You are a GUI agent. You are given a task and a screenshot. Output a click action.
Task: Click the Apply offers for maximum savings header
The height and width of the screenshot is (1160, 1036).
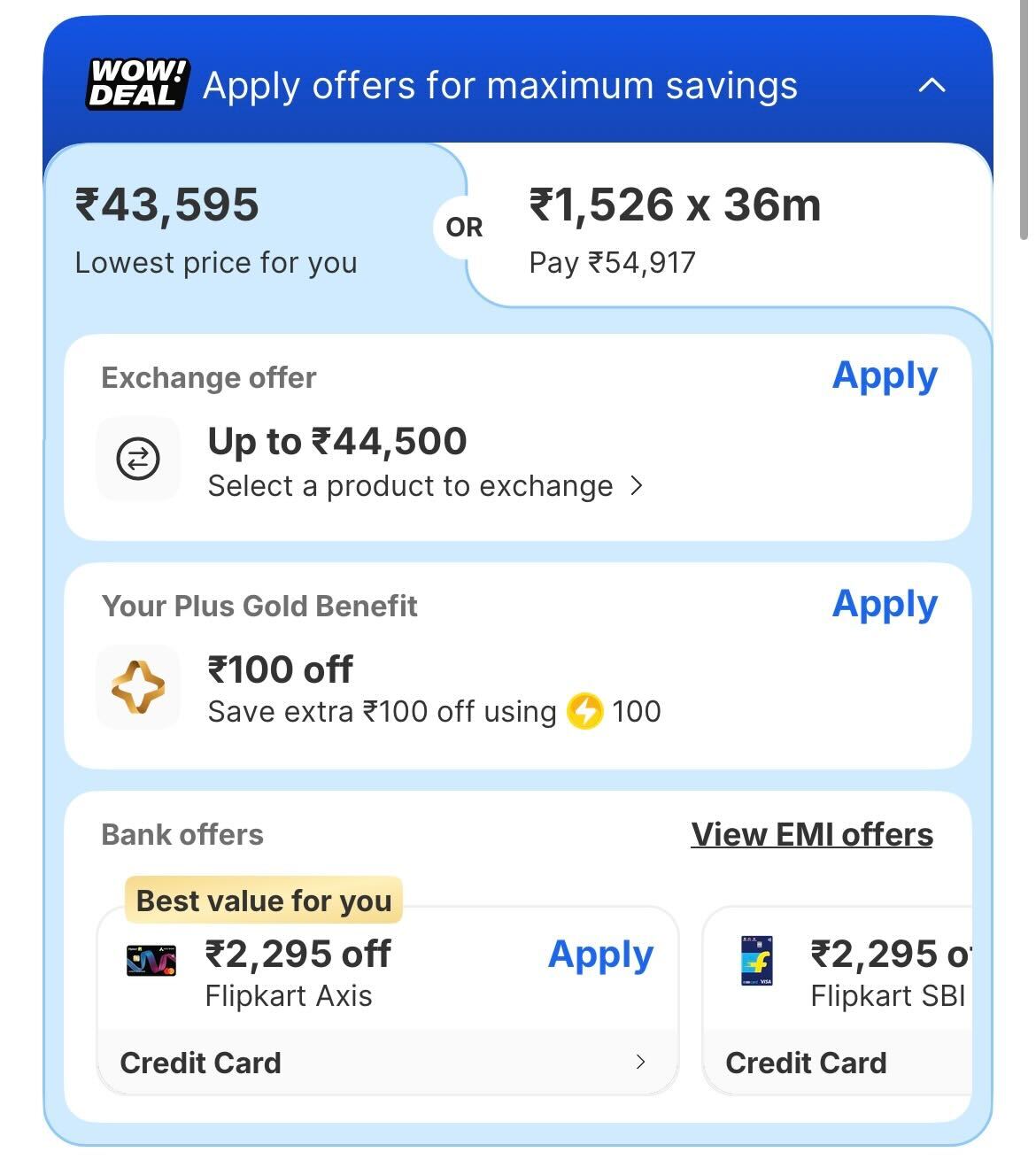click(x=499, y=86)
